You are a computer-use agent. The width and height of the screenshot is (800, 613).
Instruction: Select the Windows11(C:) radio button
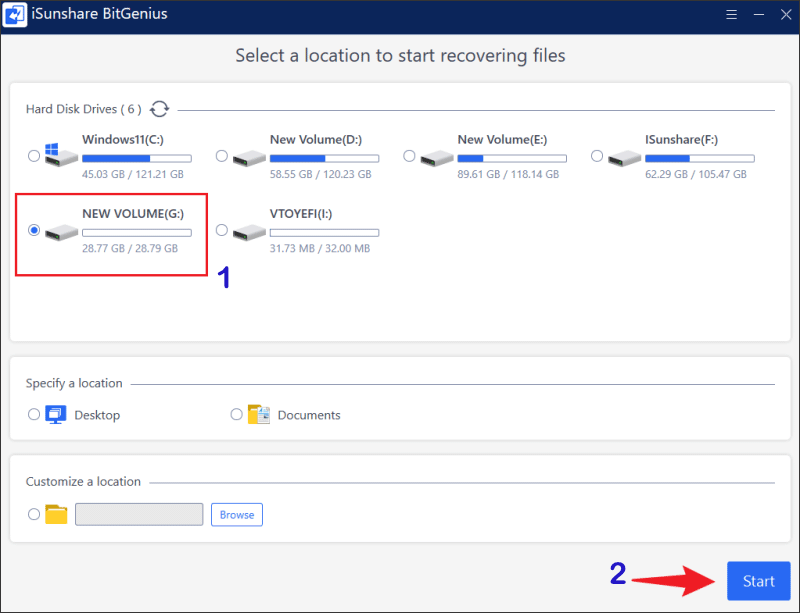click(35, 156)
